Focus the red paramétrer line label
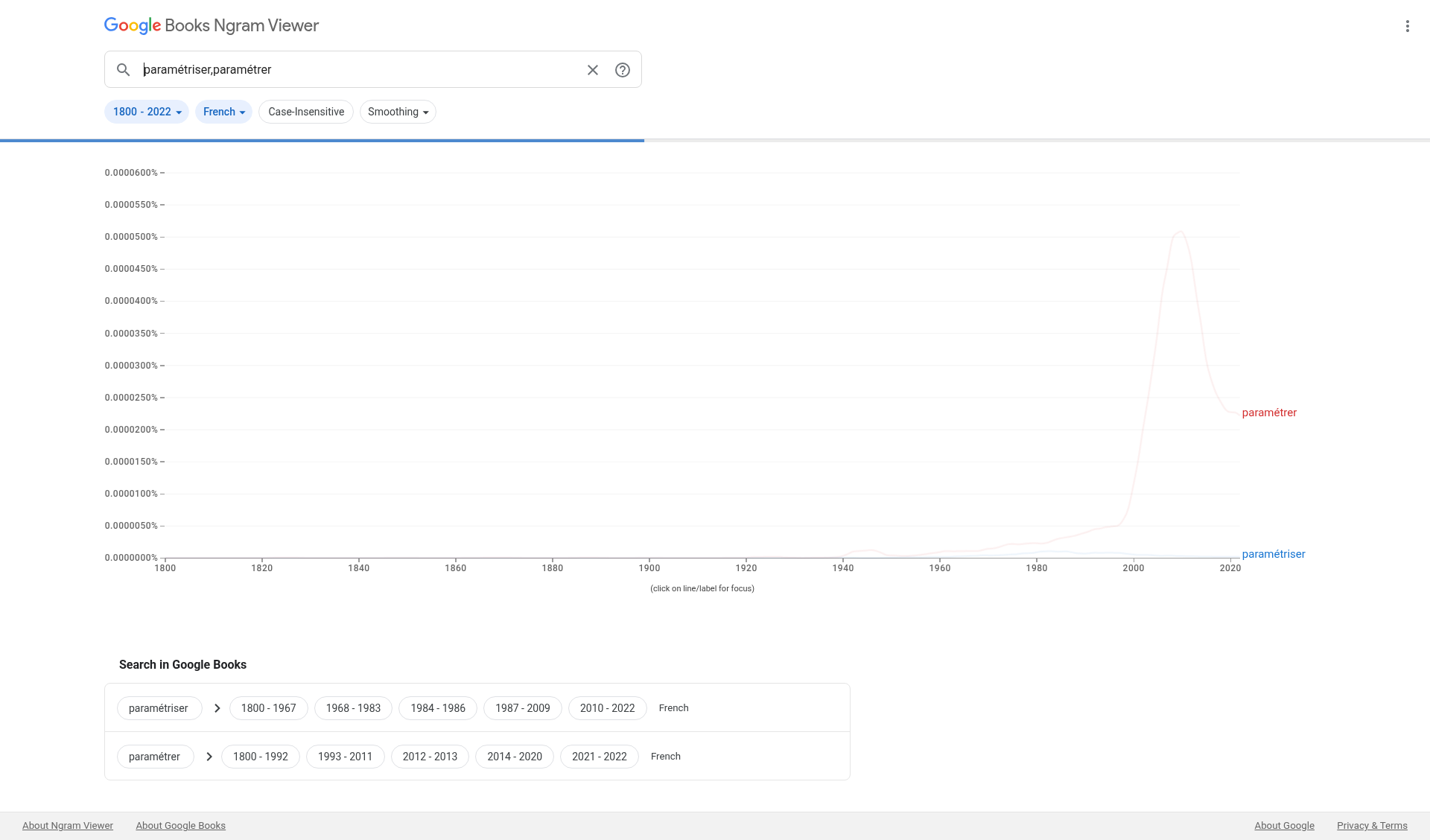1430x840 pixels. point(1269,413)
